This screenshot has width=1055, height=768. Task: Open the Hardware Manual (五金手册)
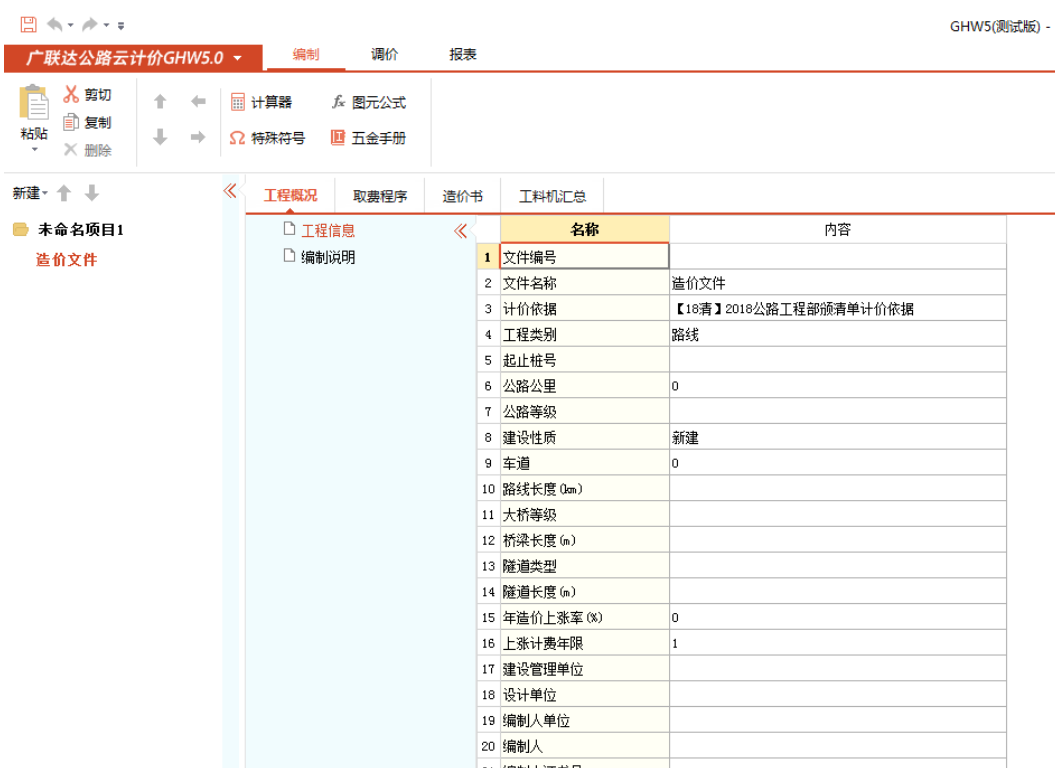tap(368, 139)
